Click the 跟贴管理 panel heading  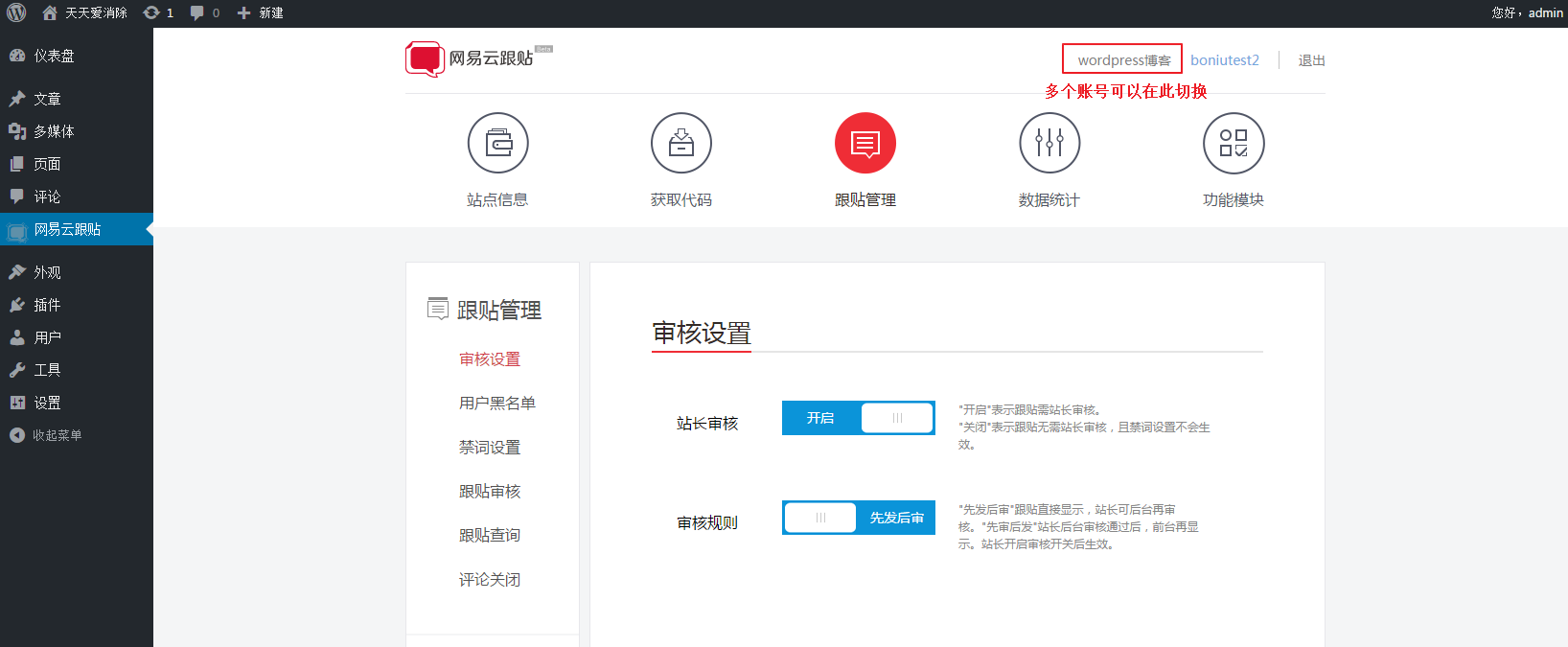(499, 311)
